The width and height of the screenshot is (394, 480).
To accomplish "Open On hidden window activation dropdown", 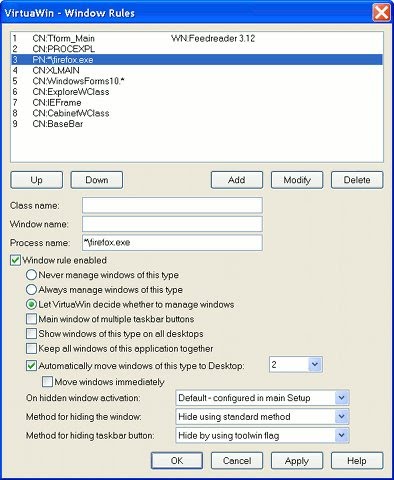I will coord(262,398).
